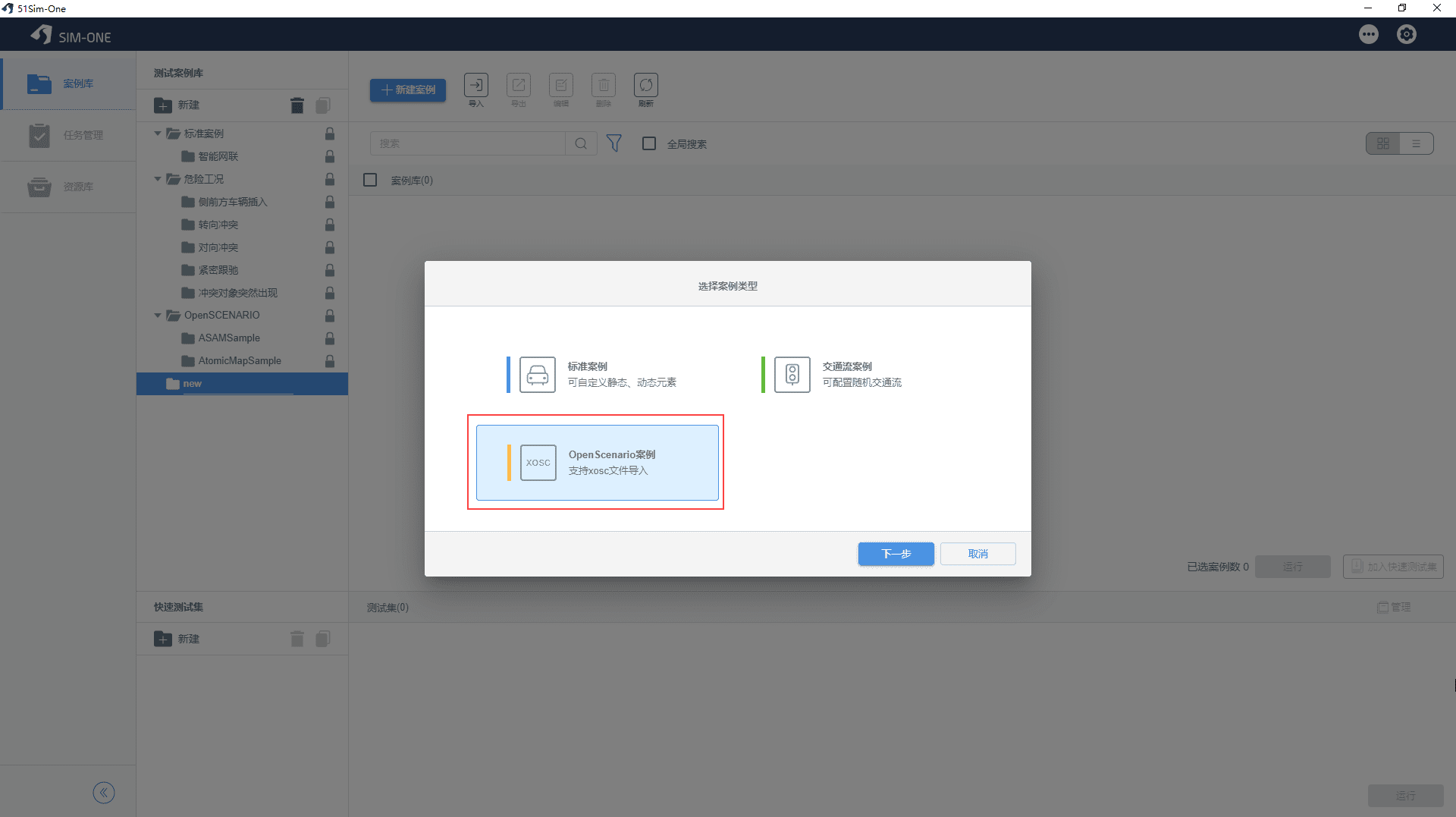Switch to grid view
This screenshot has height=817, width=1456.
1383,143
